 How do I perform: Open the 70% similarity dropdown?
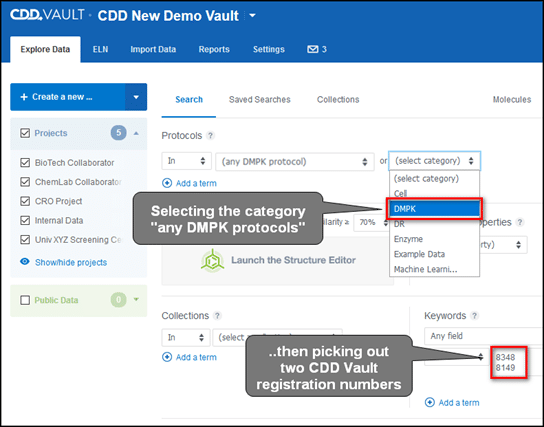click(x=372, y=222)
